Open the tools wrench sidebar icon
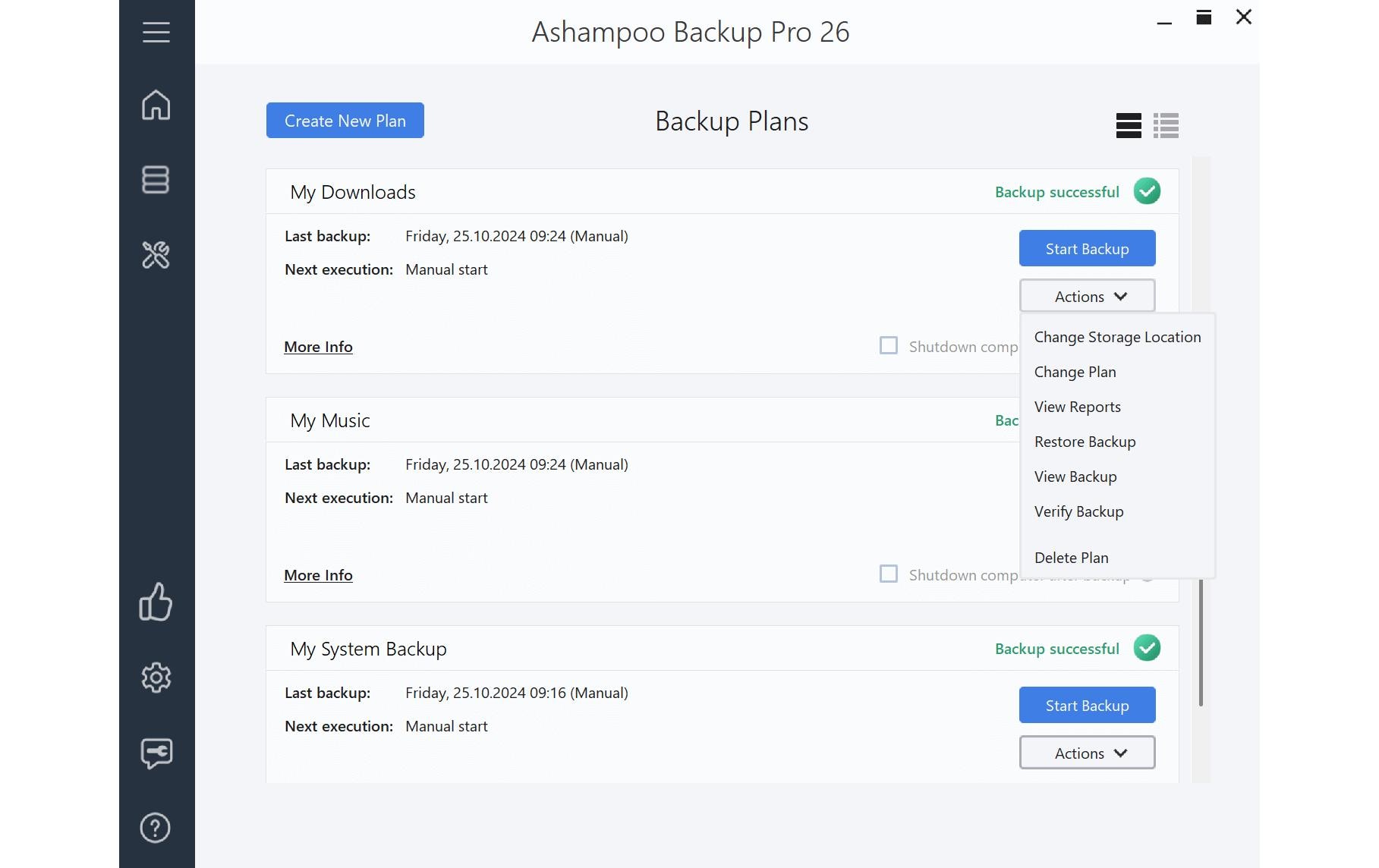The height and width of the screenshot is (868, 1379). [x=156, y=255]
